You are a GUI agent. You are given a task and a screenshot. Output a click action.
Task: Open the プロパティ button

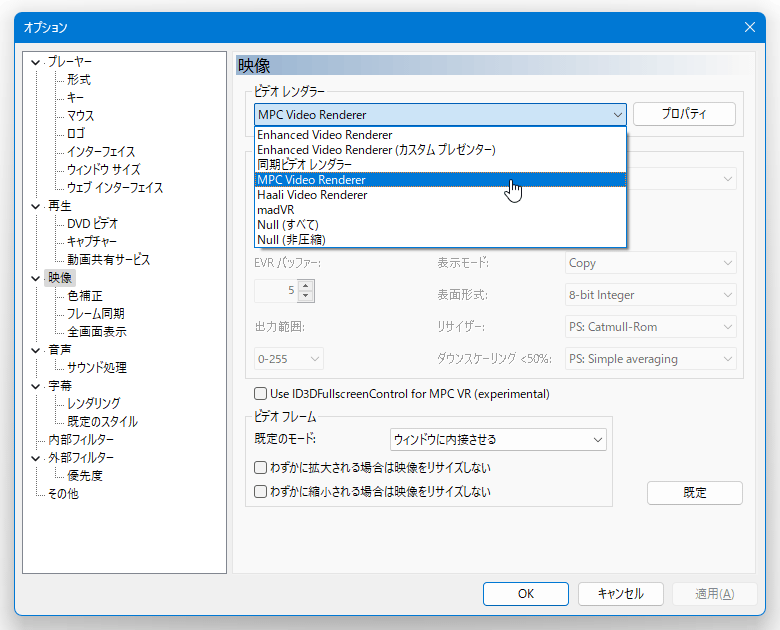684,114
